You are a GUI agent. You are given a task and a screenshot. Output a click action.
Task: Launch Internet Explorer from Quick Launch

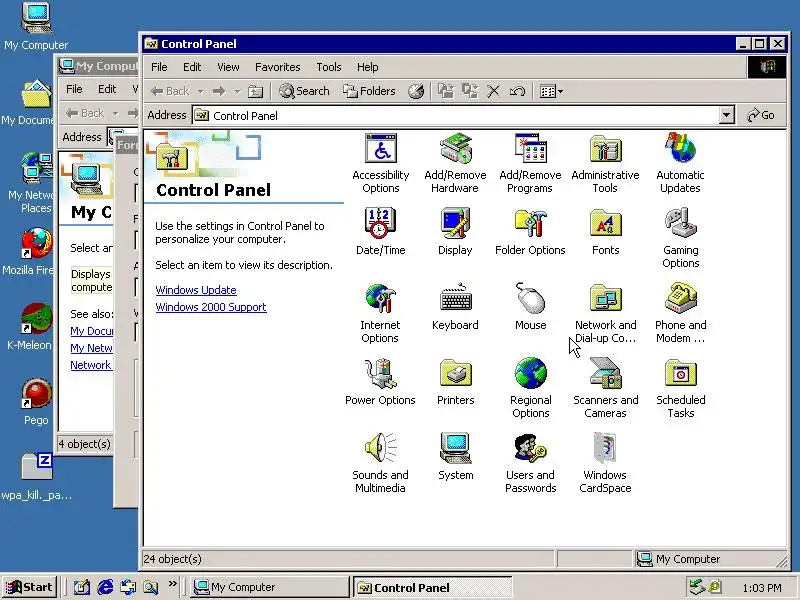pos(105,587)
